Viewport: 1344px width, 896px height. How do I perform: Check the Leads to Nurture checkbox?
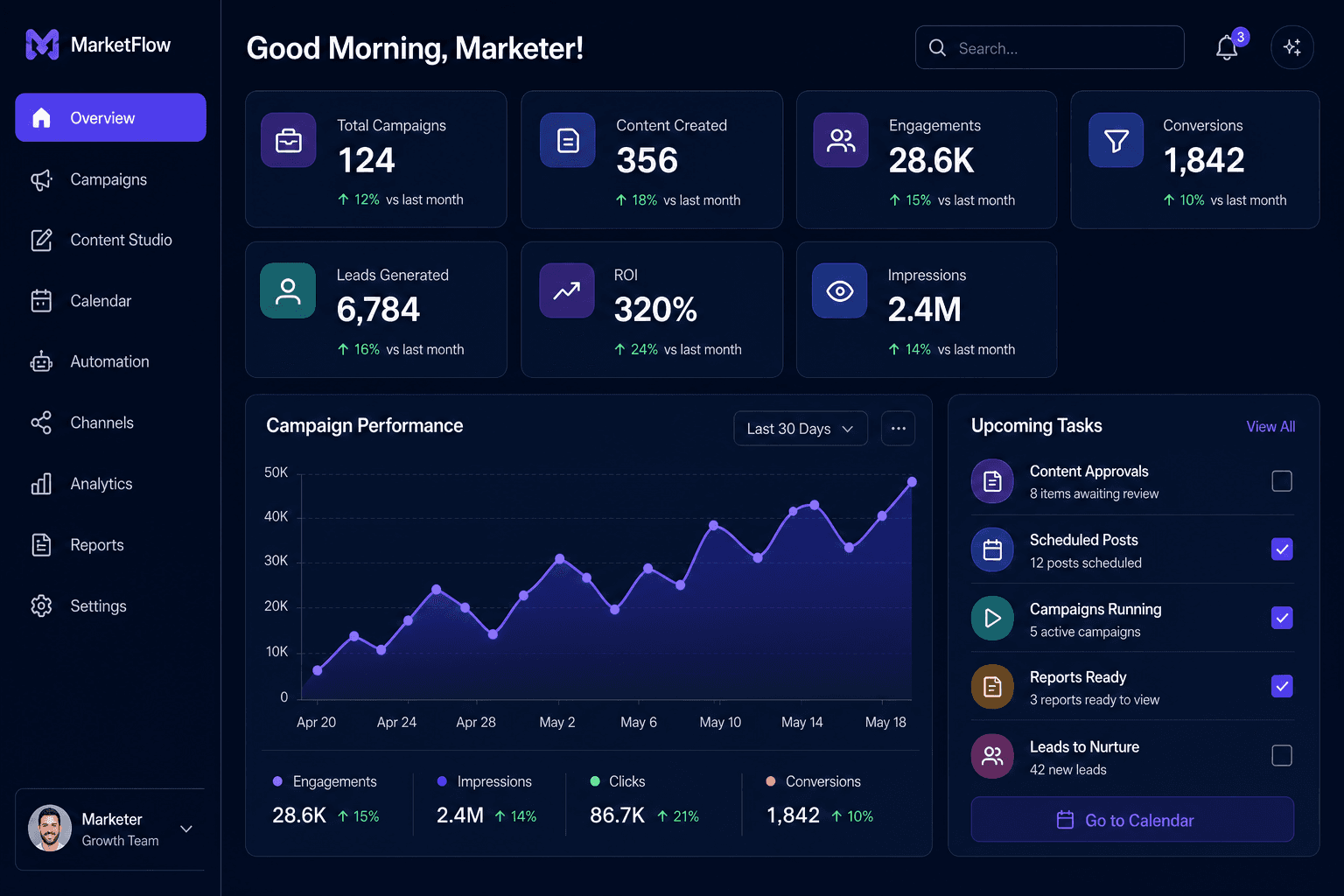pyautogui.click(x=1282, y=755)
